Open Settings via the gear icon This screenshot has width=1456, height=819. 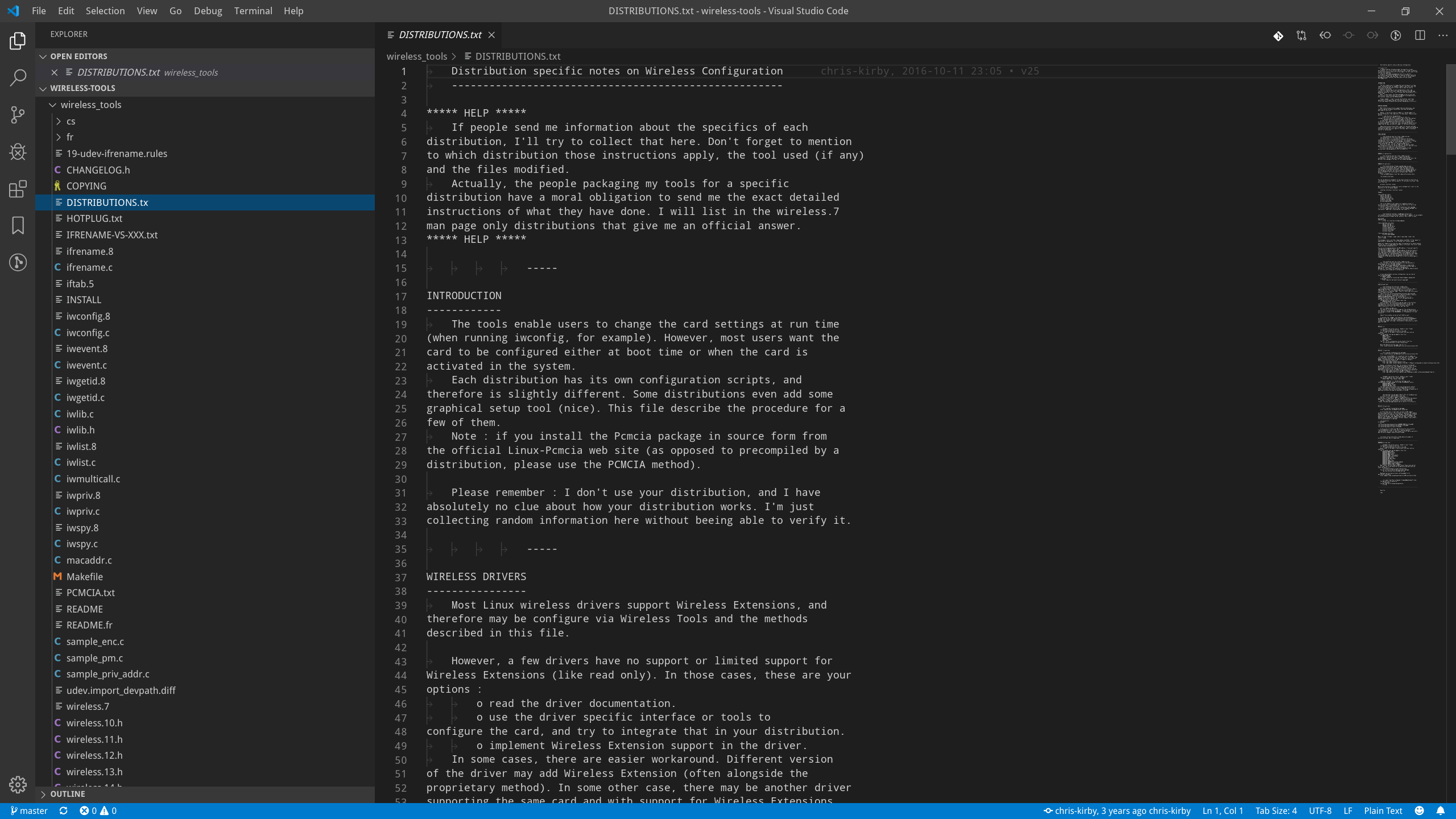coord(18,784)
